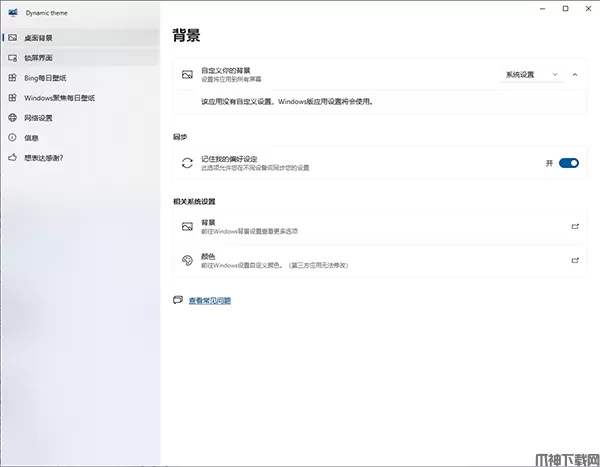Close the Dynamic theme window
Viewport: 600px width, 467px height.
tap(589, 8)
